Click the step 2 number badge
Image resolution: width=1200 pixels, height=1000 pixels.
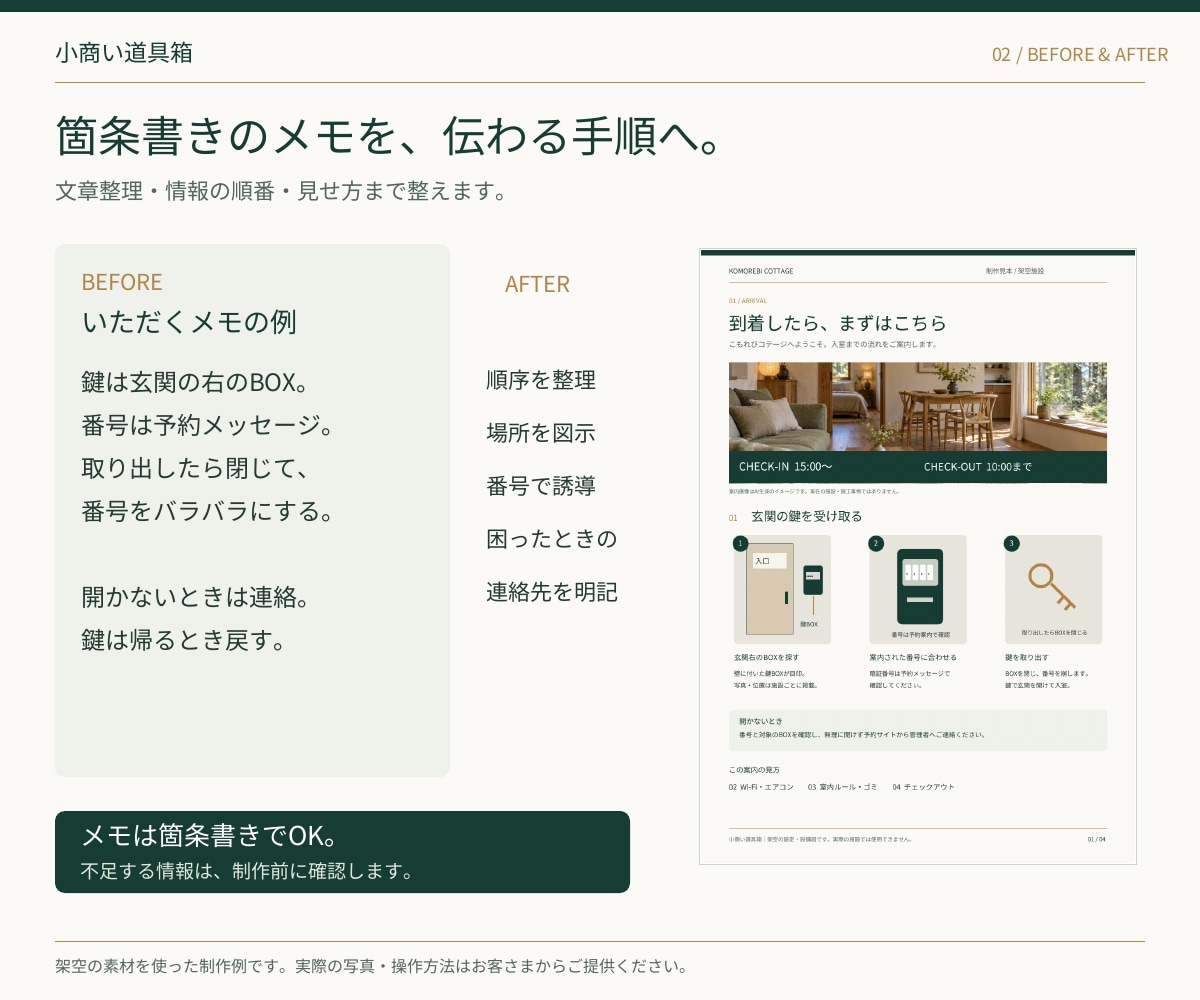tap(876, 543)
